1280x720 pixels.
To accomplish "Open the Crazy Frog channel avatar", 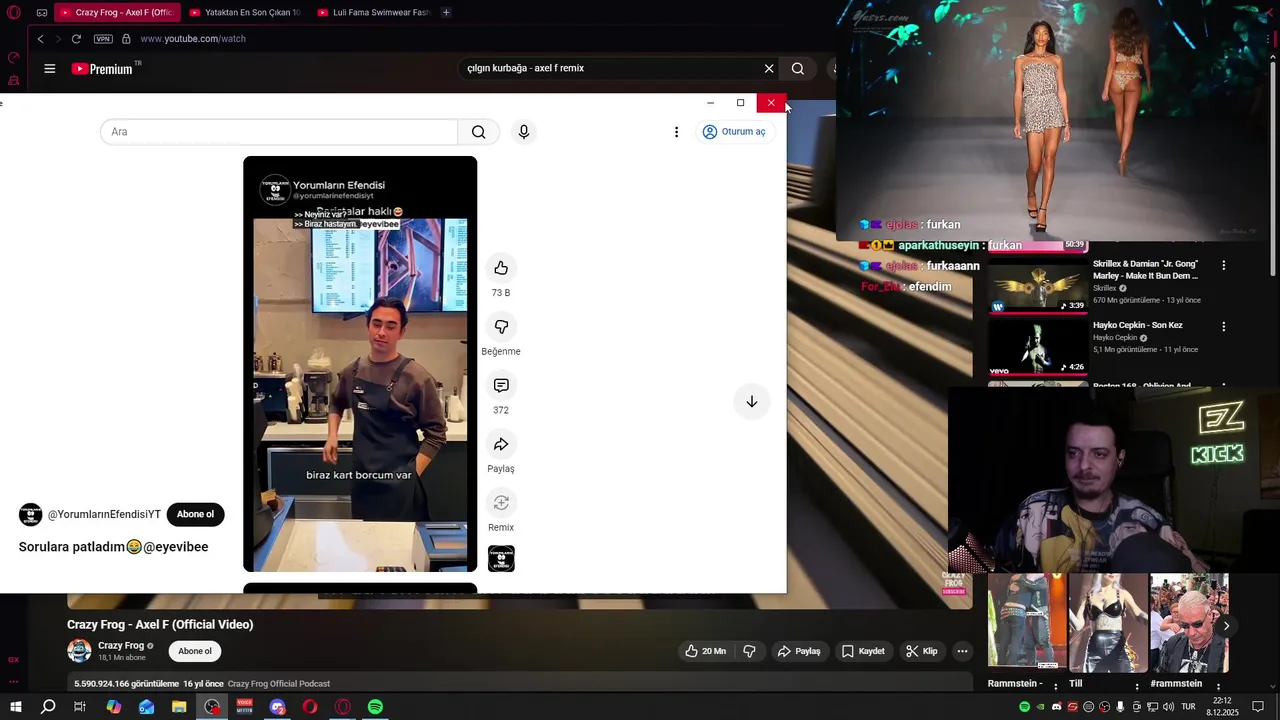I will (x=79, y=651).
